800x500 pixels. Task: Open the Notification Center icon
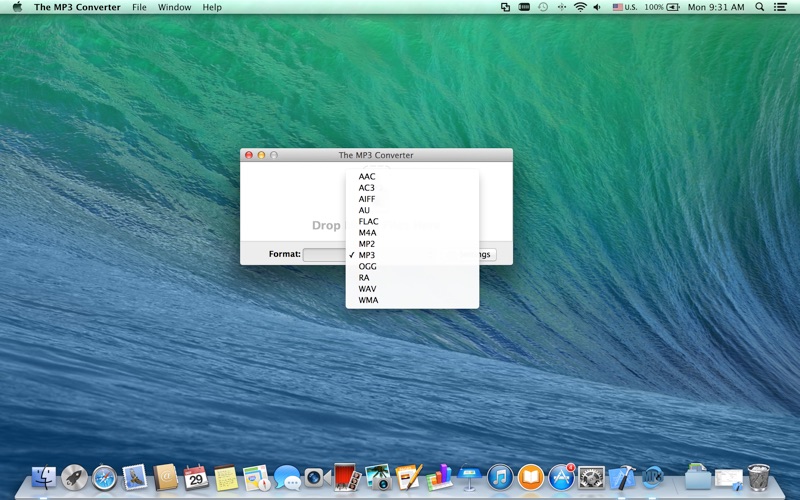[781, 7]
